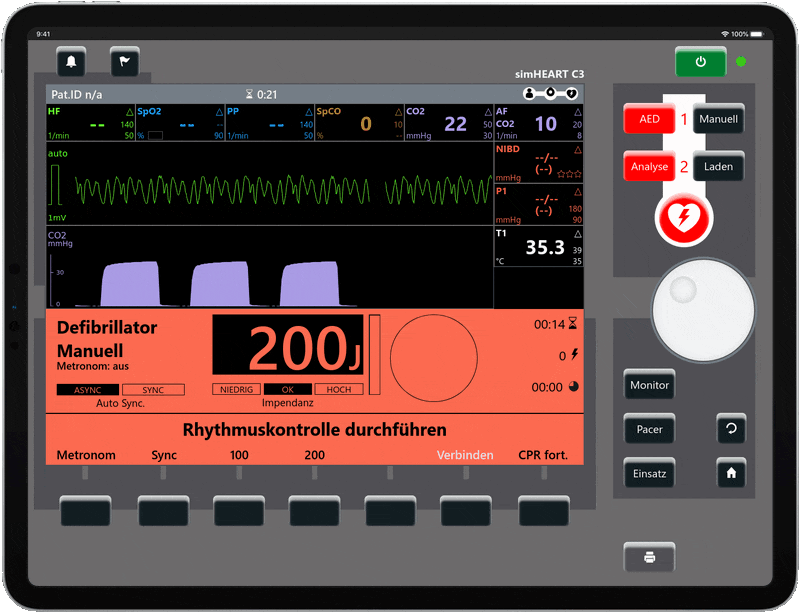The image size is (800, 613).
Task: Tap the NIBD alarm triangle icon
Action: click(578, 150)
